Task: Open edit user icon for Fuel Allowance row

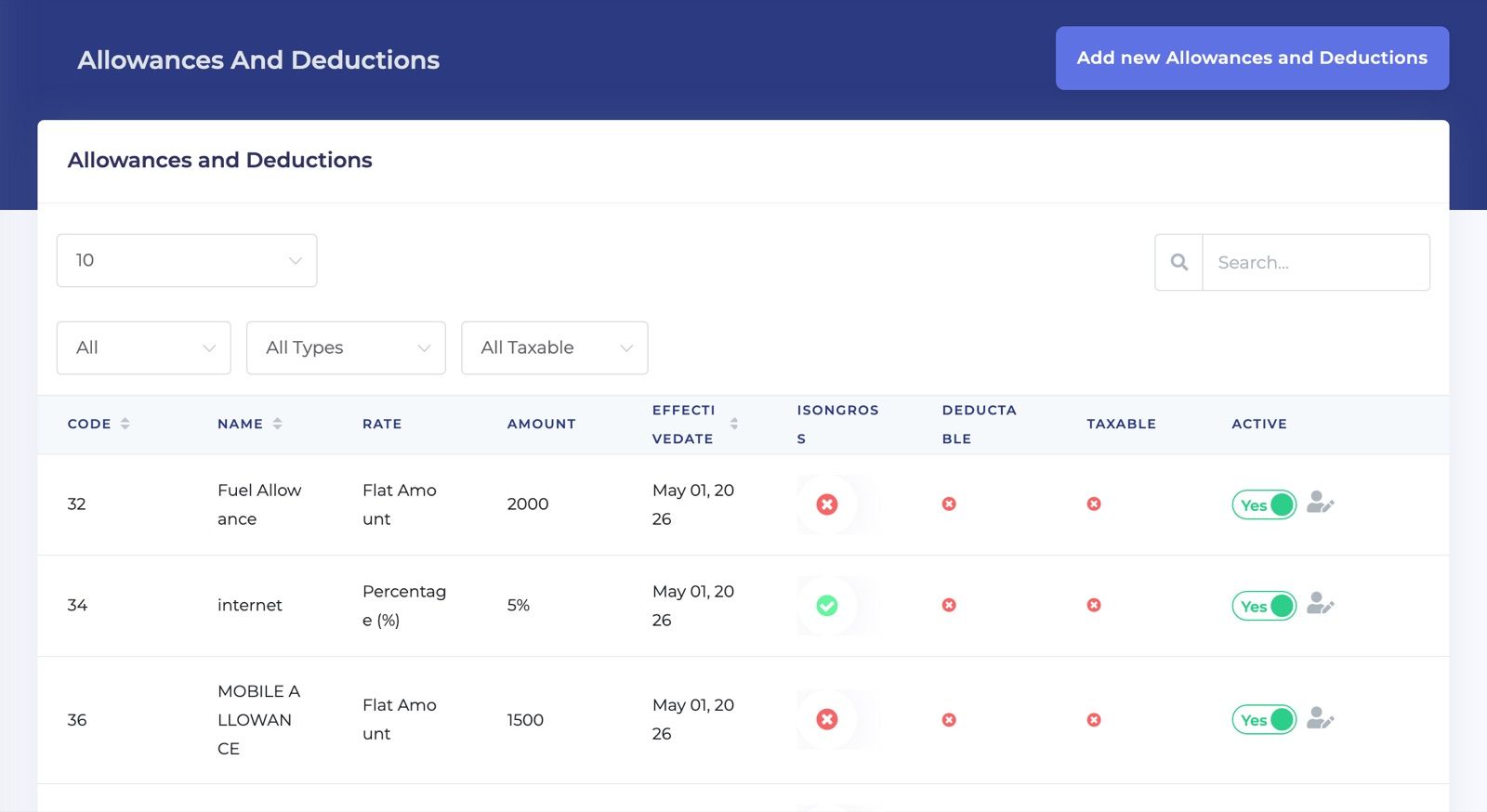Action: click(1320, 503)
